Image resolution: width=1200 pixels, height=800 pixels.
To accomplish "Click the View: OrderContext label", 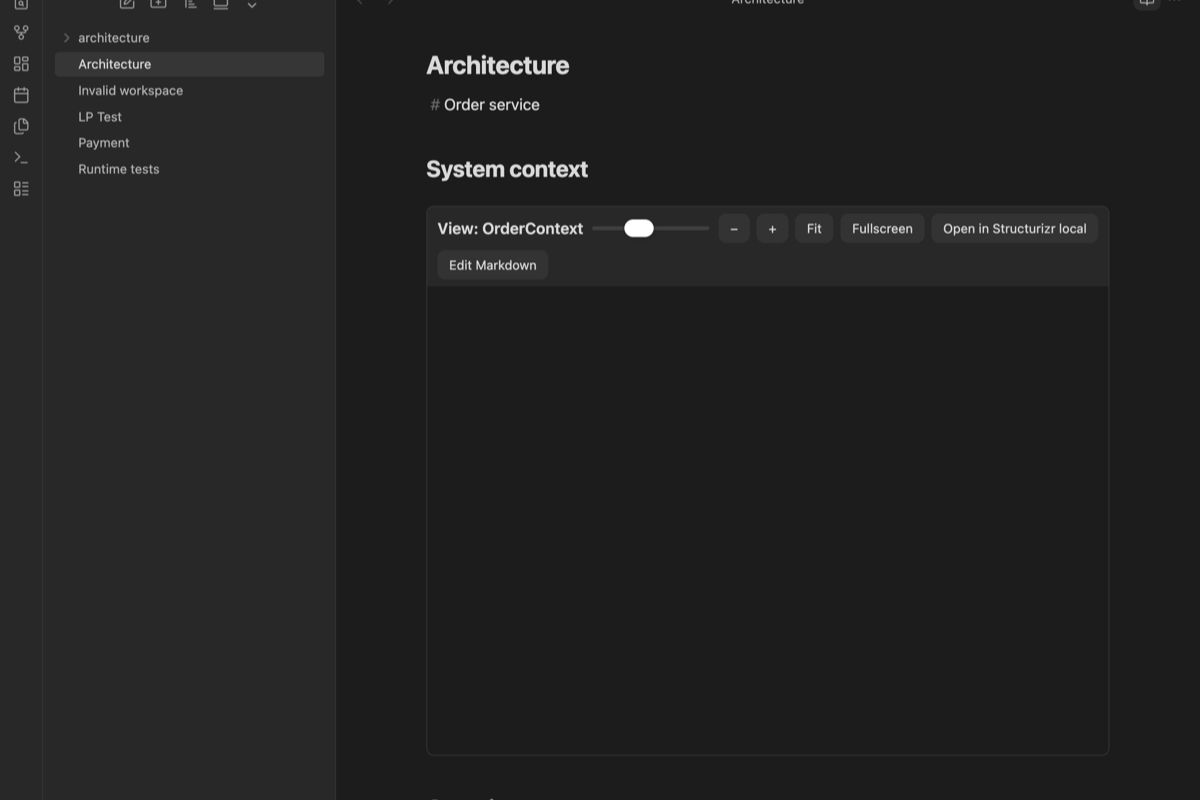I will pos(510,229).
